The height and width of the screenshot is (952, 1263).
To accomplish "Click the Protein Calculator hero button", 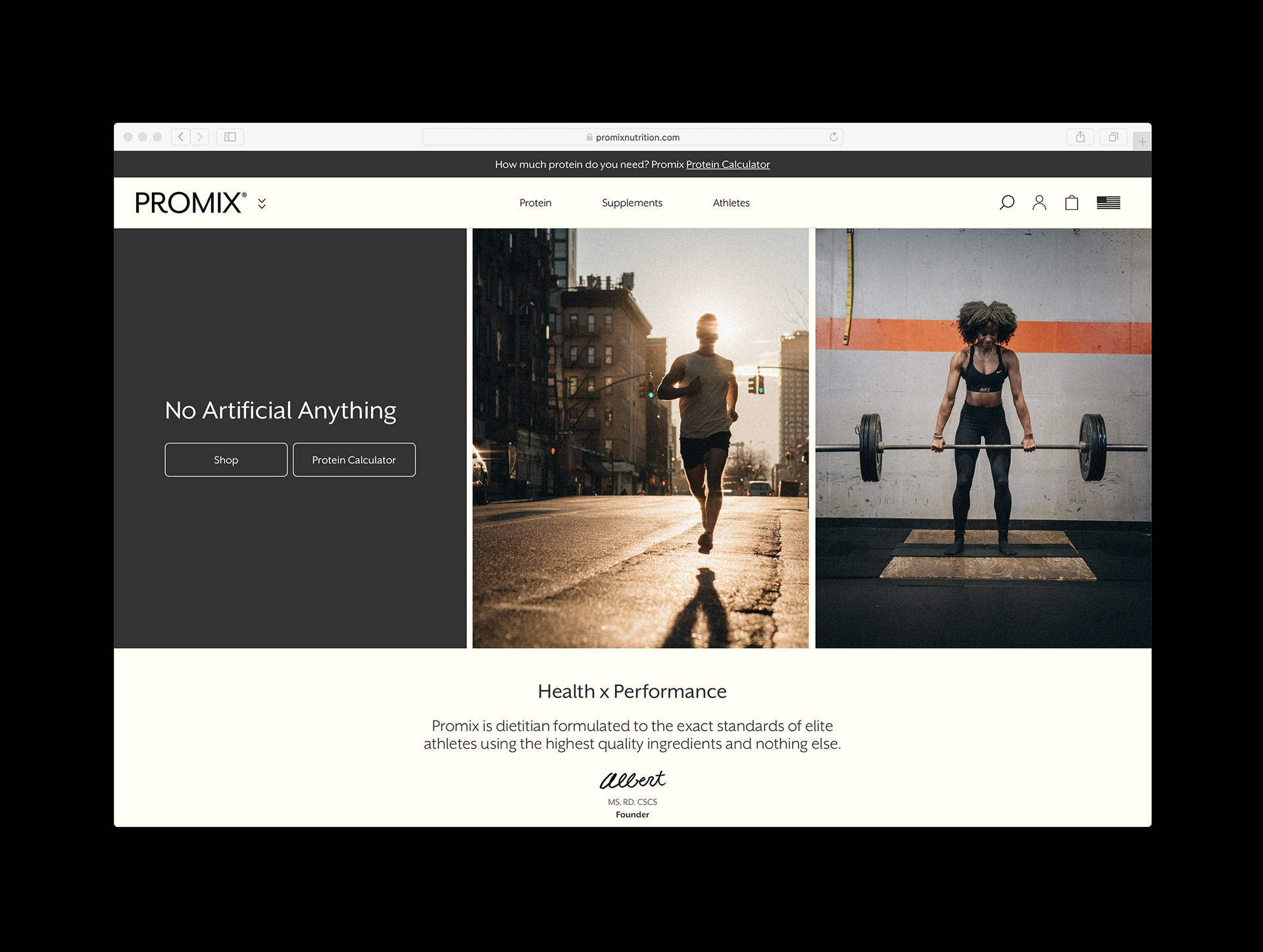I will click(x=354, y=460).
